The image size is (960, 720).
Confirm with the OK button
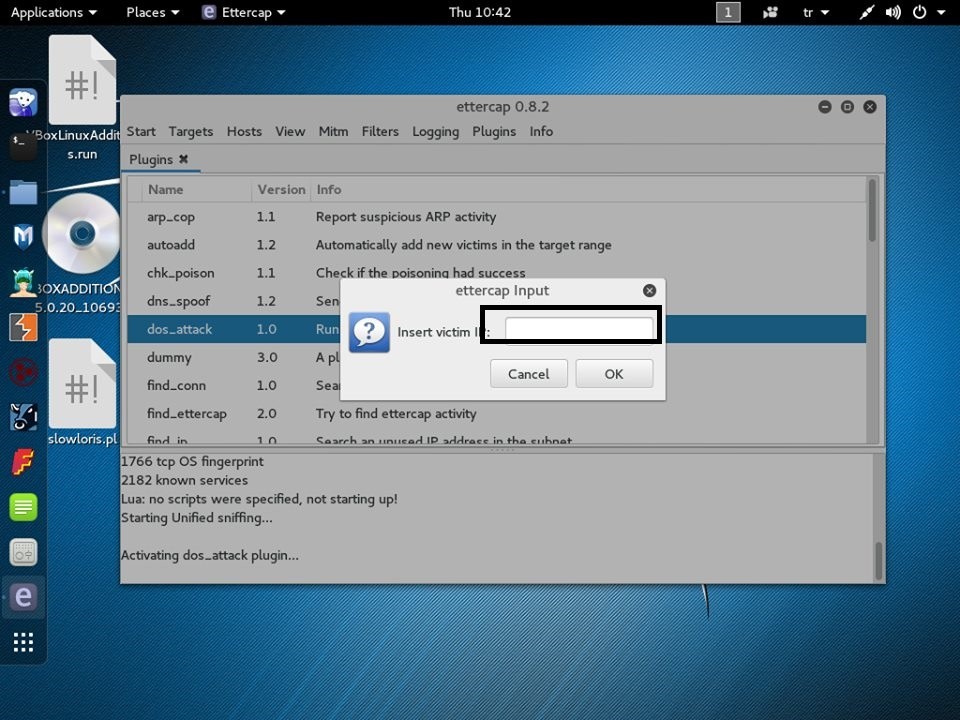614,373
